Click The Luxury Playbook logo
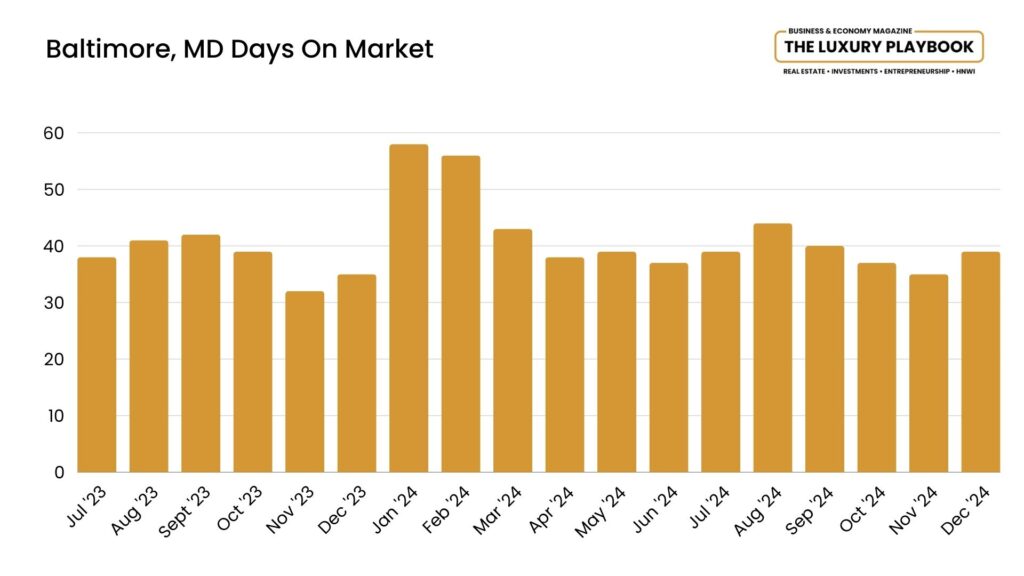 click(878, 47)
